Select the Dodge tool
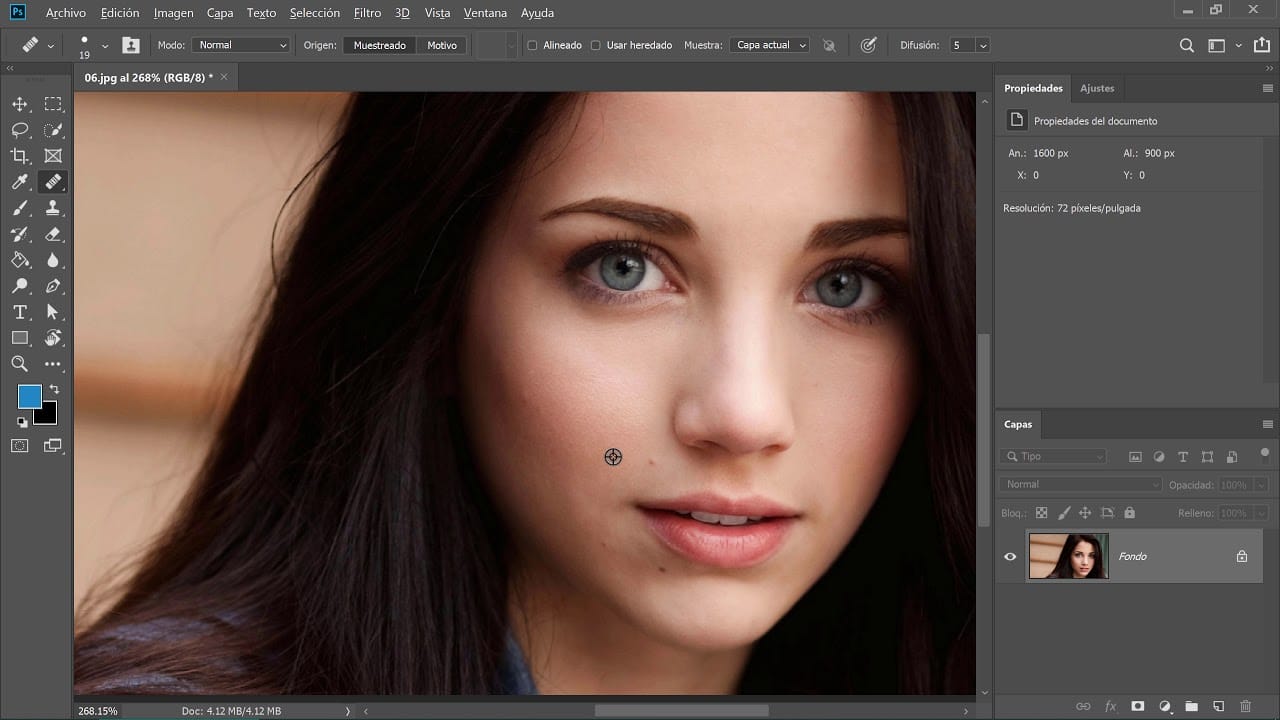 20,286
